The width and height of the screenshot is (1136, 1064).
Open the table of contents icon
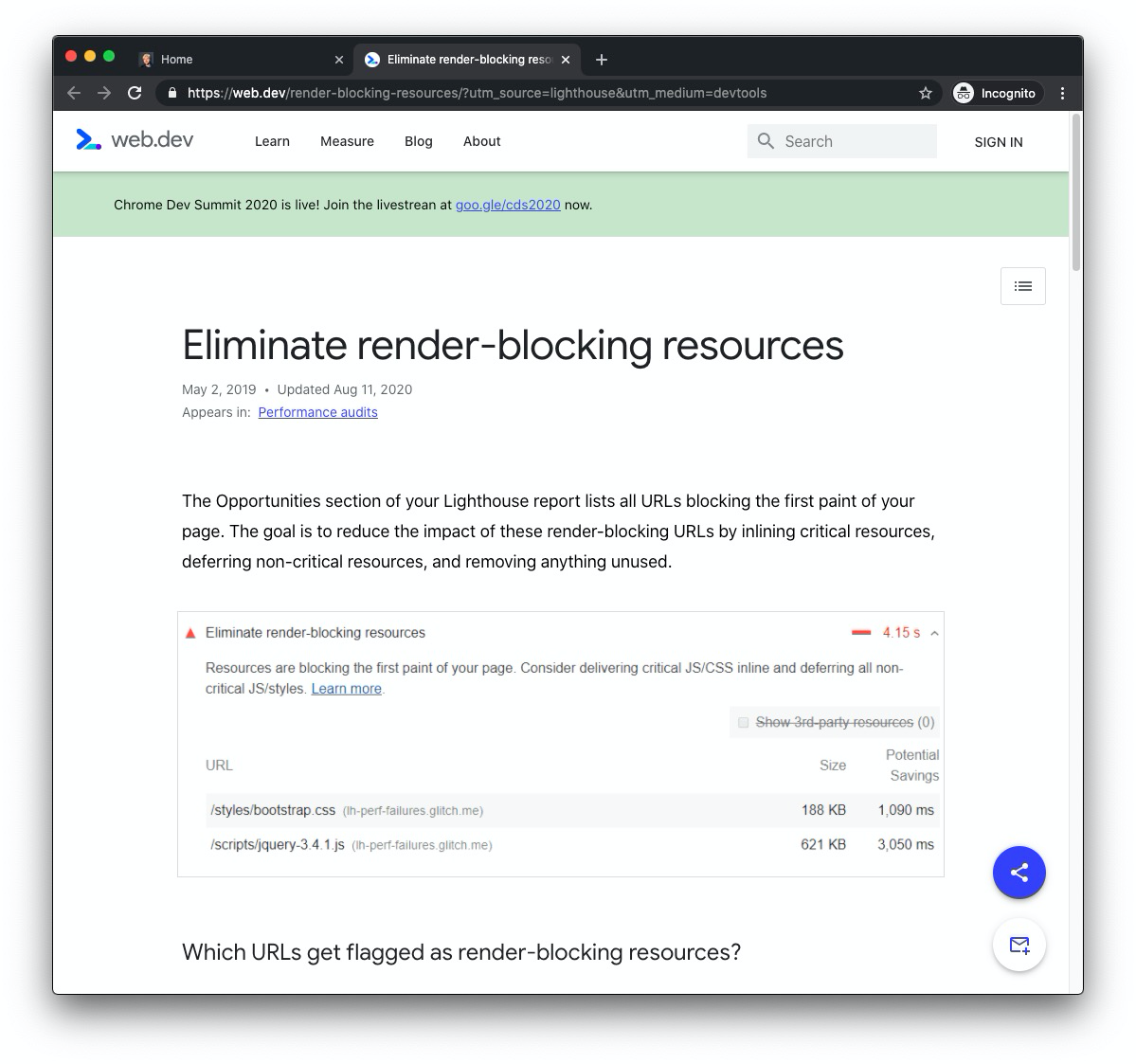[x=1022, y=285]
